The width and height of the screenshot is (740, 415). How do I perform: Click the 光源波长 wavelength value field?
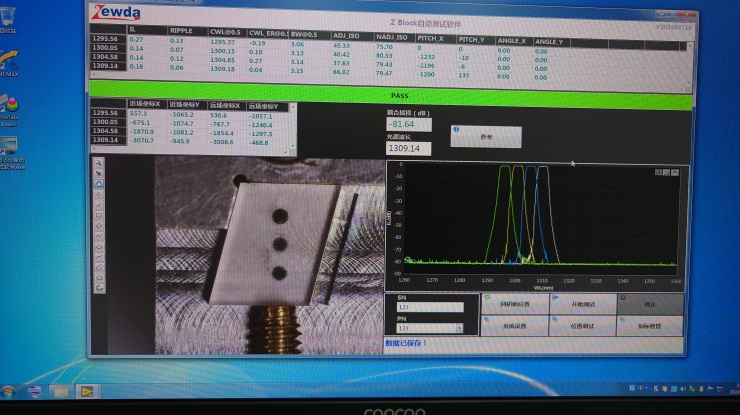[408, 148]
